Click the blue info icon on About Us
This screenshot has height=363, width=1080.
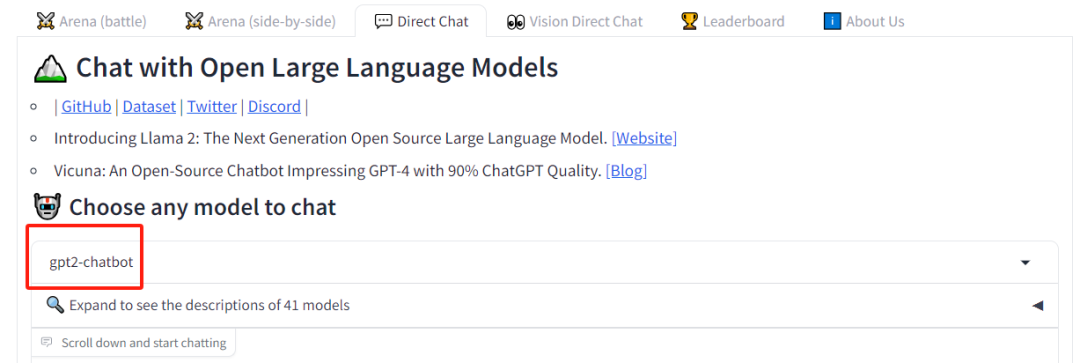[x=833, y=21]
